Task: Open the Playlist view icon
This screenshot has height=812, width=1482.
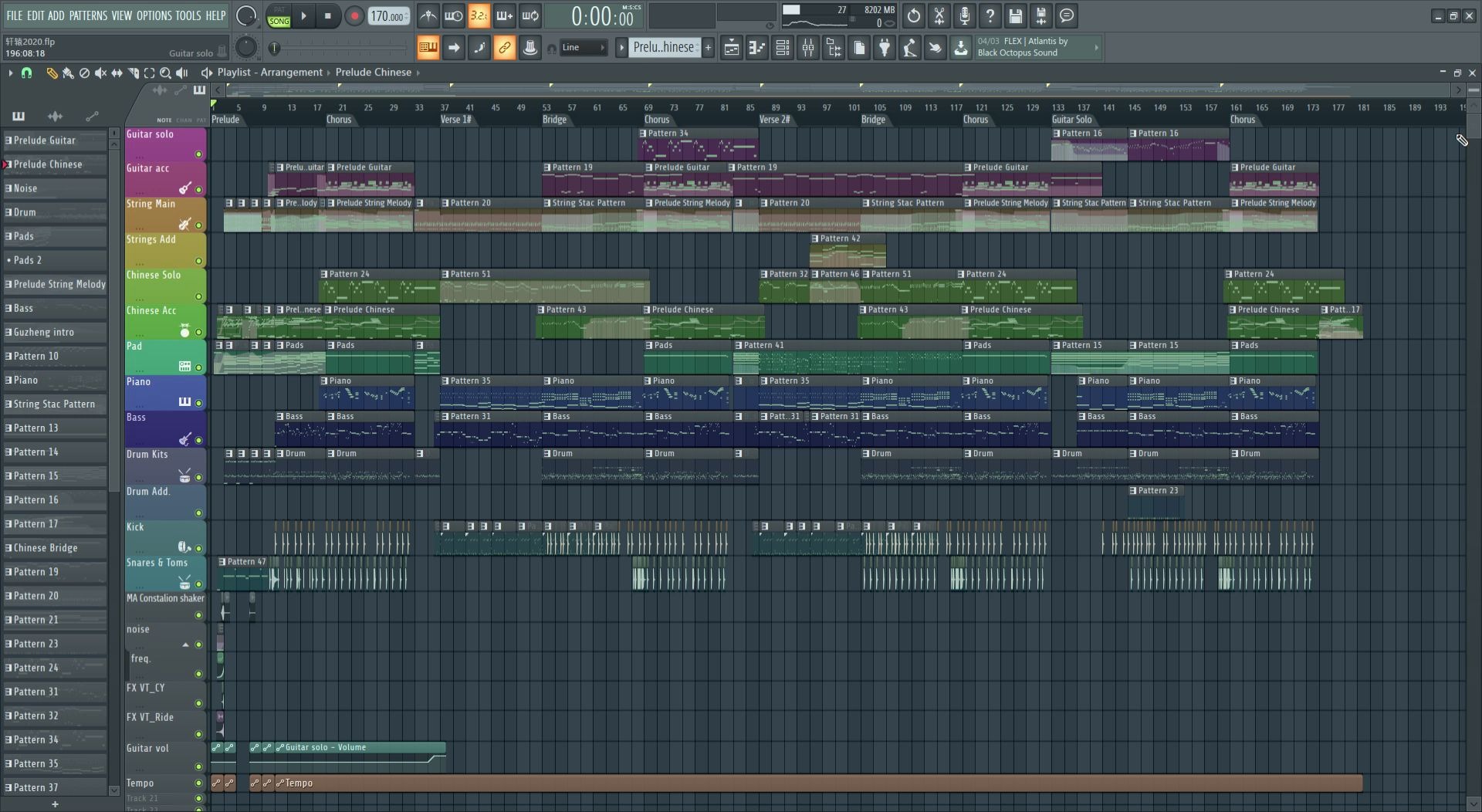Action: [x=731, y=48]
